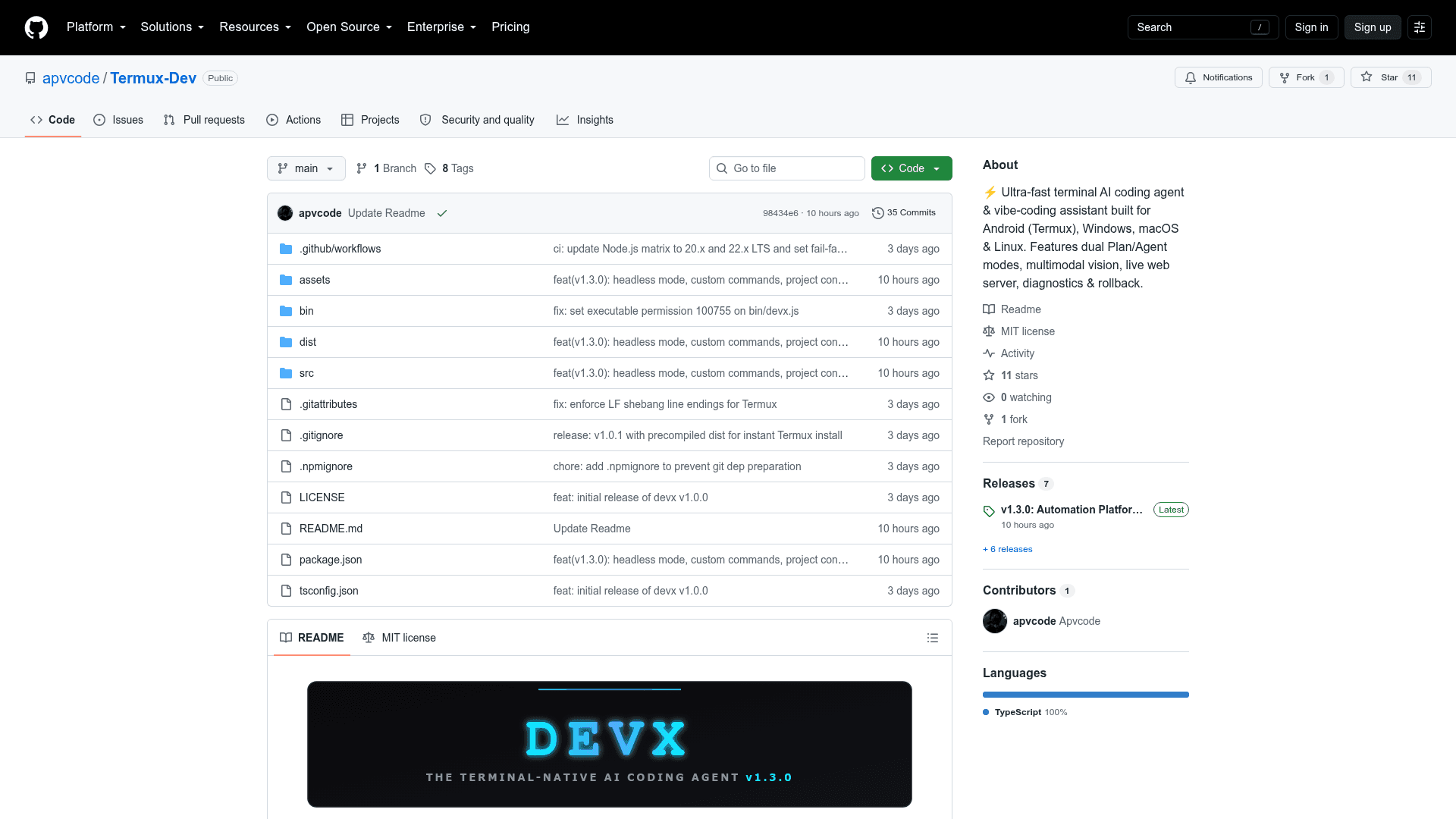Click the Sign in button
Viewport: 1456px width, 819px height.
[x=1311, y=27]
